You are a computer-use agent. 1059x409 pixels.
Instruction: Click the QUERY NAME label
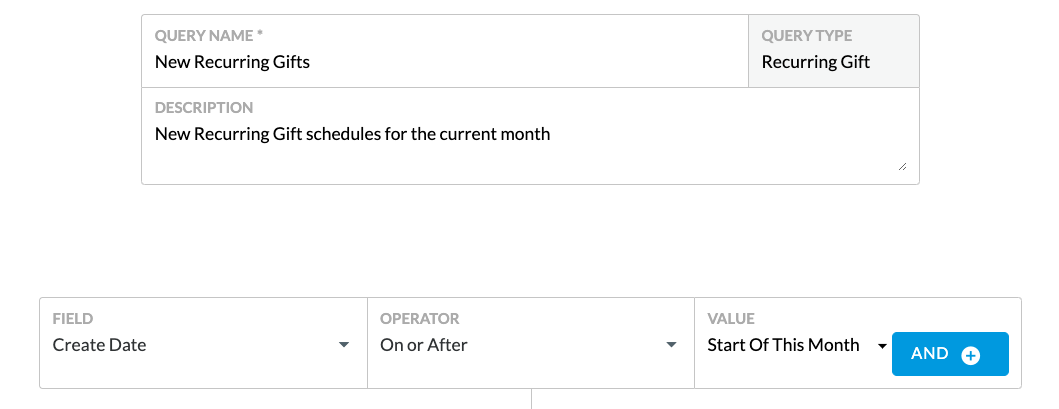tap(209, 36)
